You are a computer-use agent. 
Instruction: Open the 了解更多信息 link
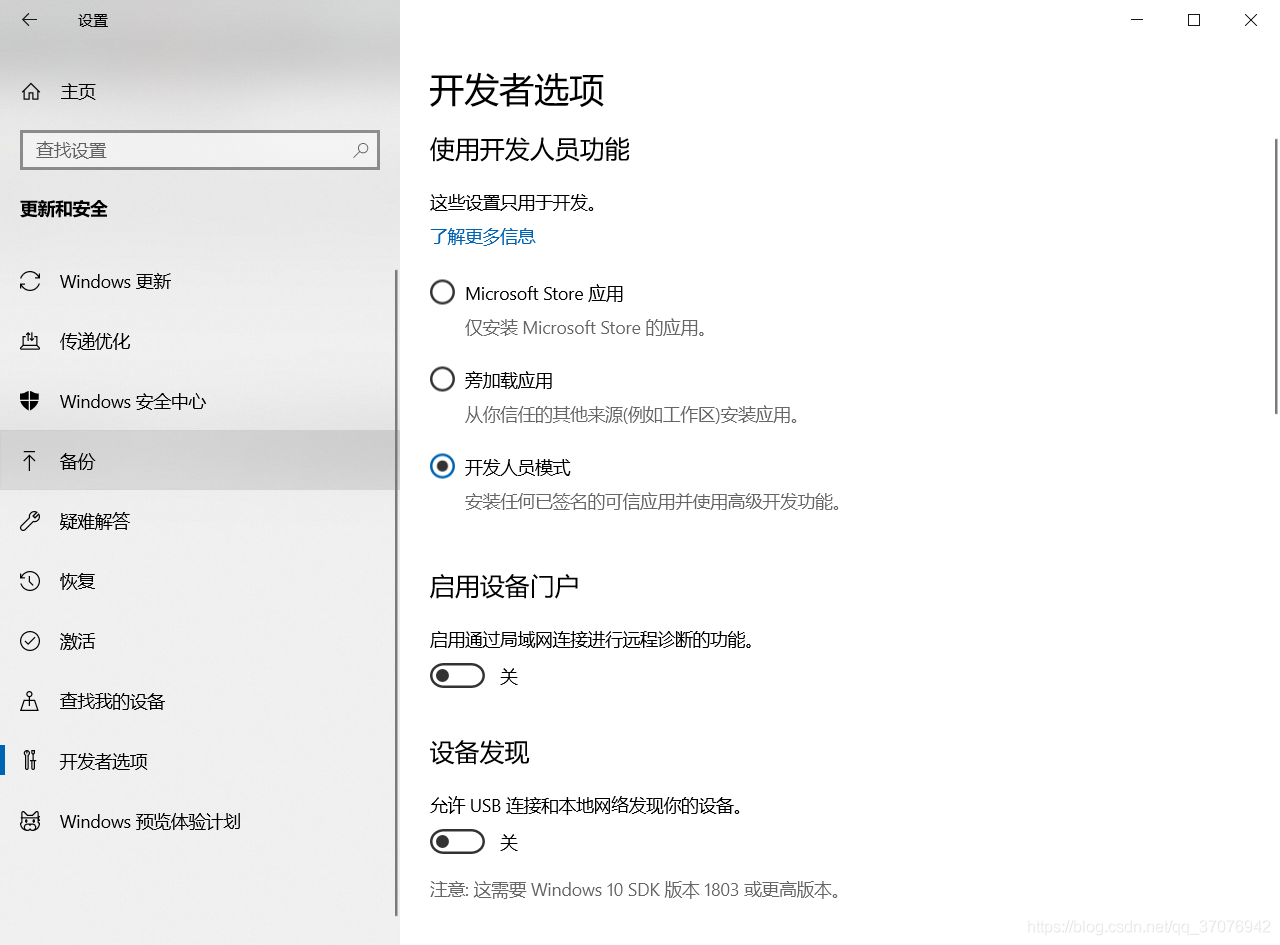[x=483, y=237]
